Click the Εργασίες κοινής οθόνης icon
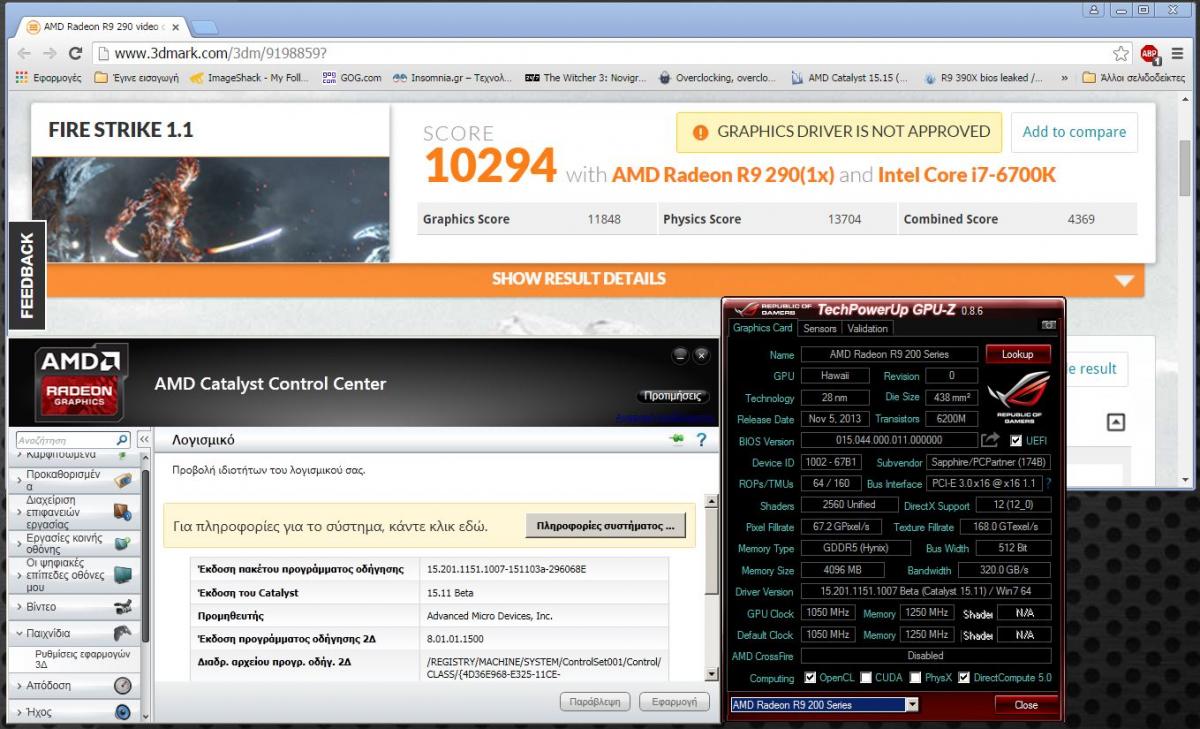Viewport: 1200px width, 729px height. [122, 543]
